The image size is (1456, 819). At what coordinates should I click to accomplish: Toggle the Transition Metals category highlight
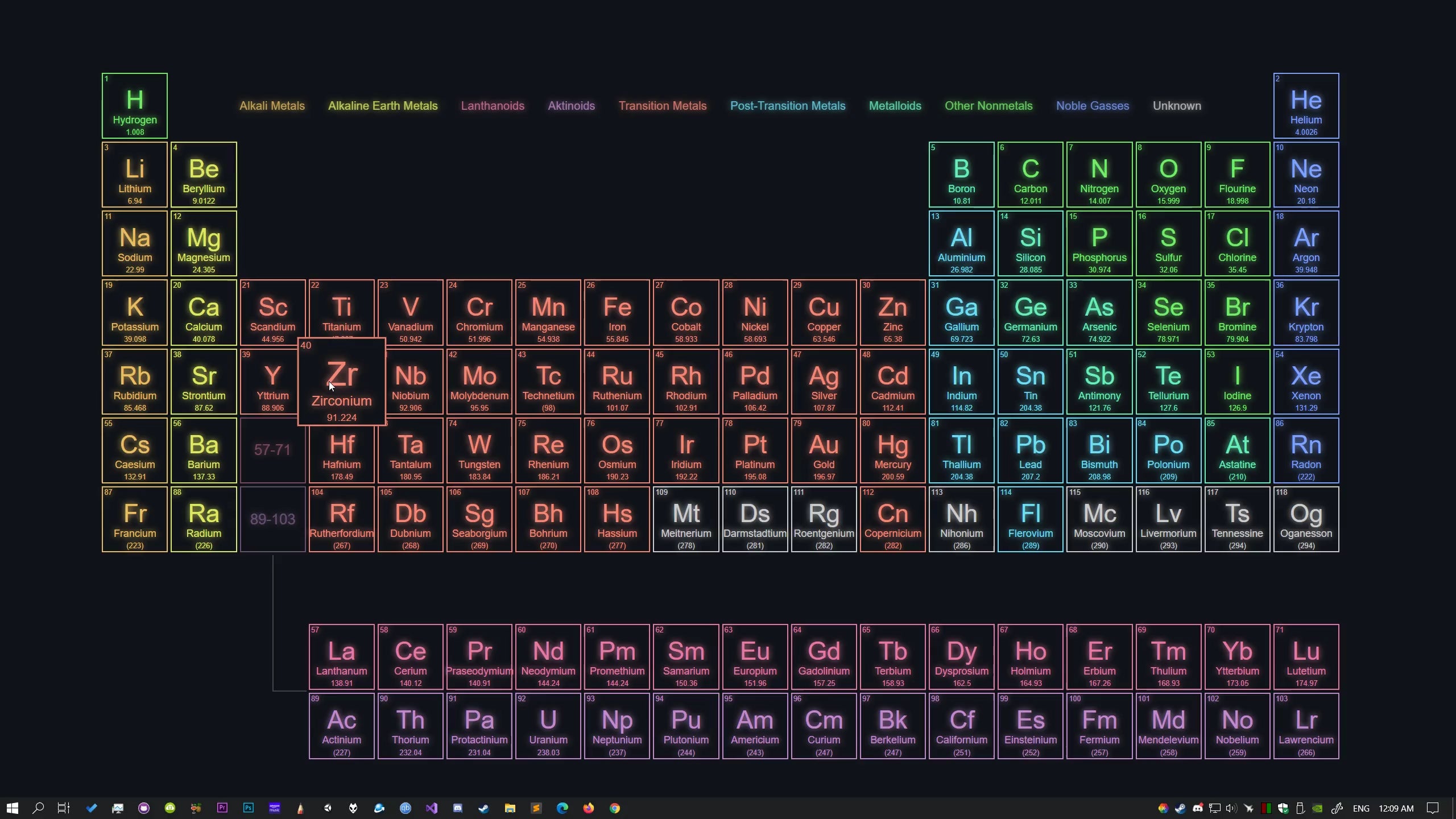[663, 106]
